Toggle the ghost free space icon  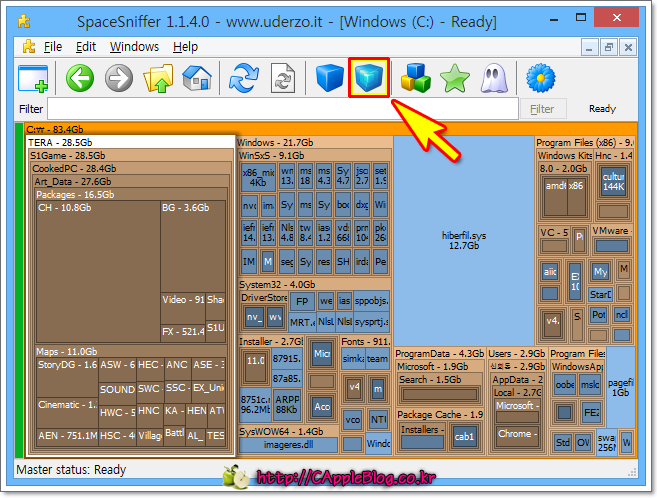tap(494, 78)
